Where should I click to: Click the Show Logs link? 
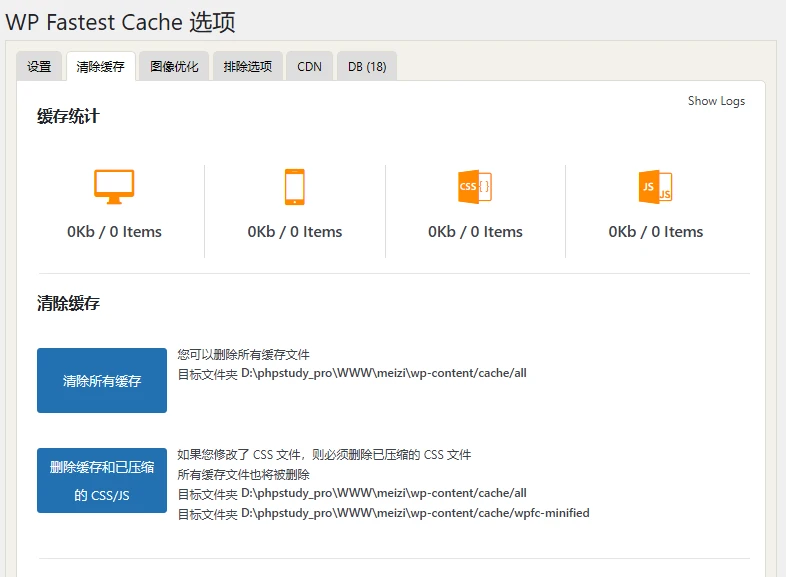click(716, 101)
